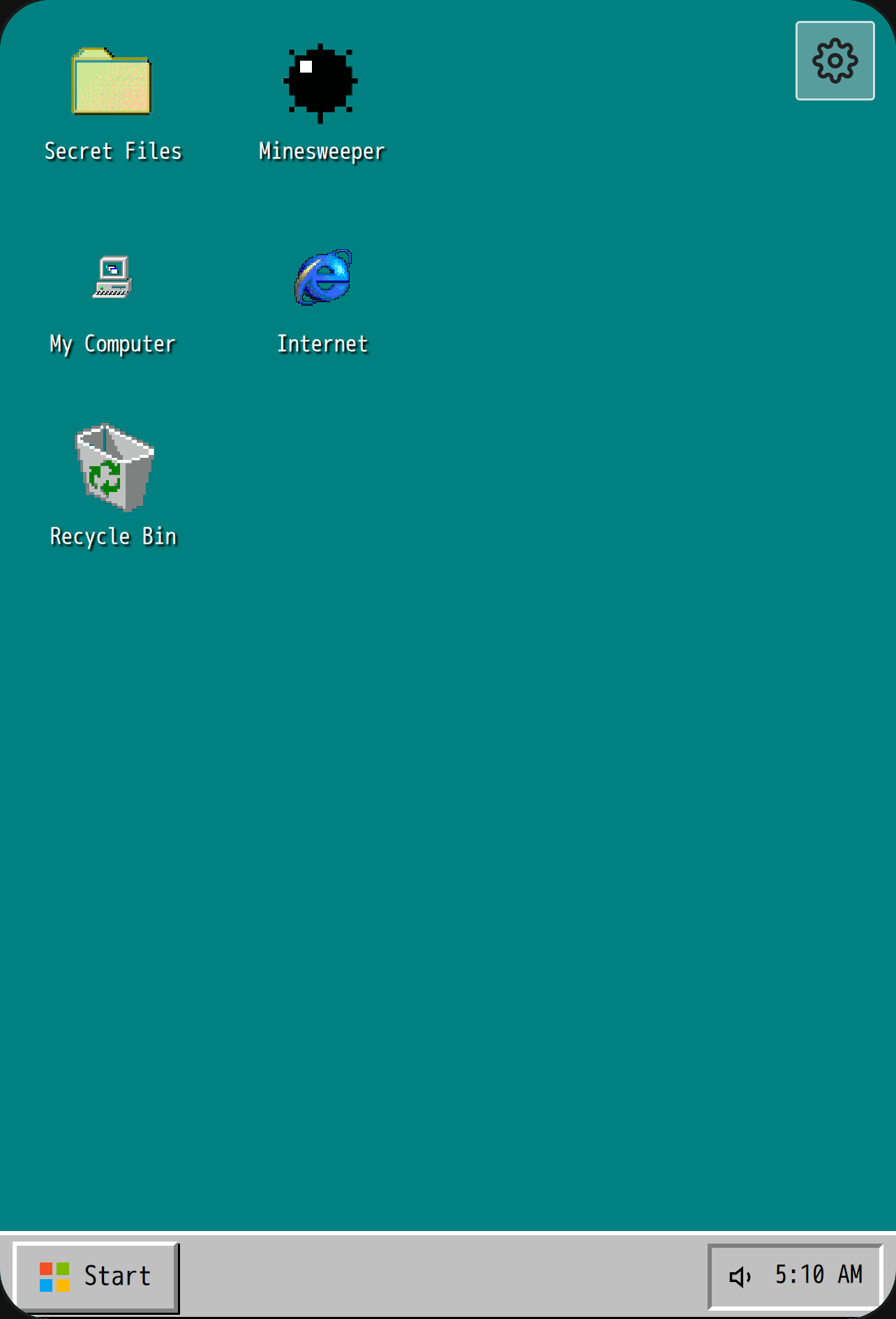The width and height of the screenshot is (896, 1319).
Task: Select the Minesweeper label
Action: click(x=322, y=151)
